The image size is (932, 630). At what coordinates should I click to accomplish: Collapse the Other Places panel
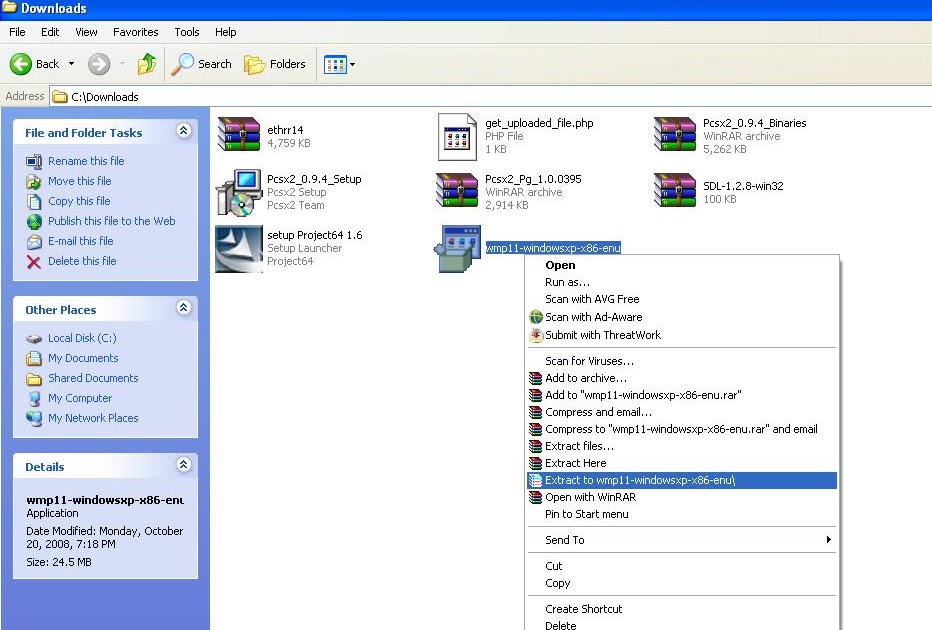click(x=184, y=308)
